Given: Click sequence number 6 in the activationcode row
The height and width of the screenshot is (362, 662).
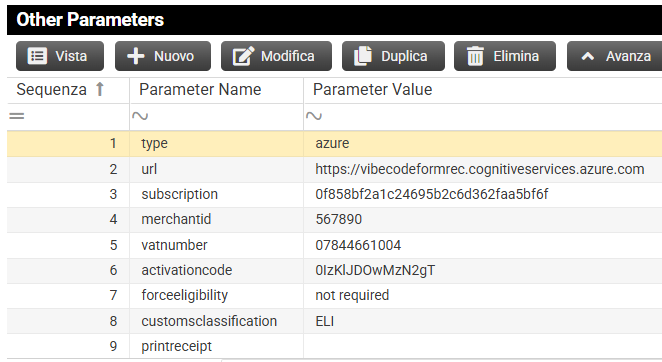Looking at the screenshot, I should [113, 270].
